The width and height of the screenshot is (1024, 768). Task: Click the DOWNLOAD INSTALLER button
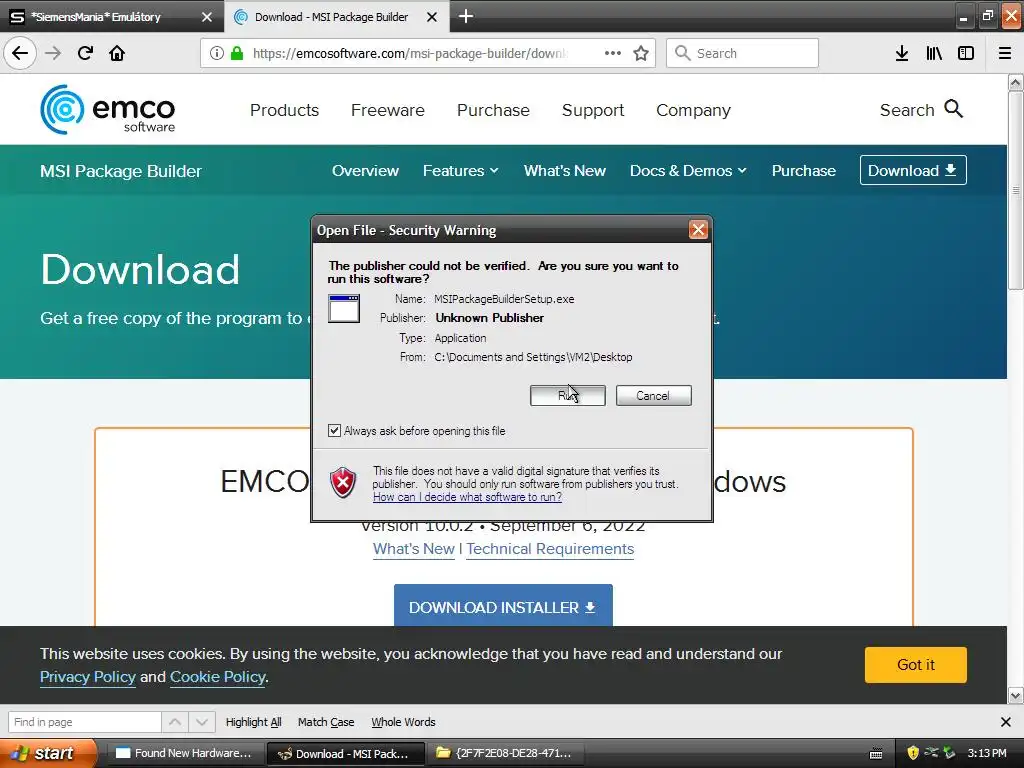coord(503,606)
